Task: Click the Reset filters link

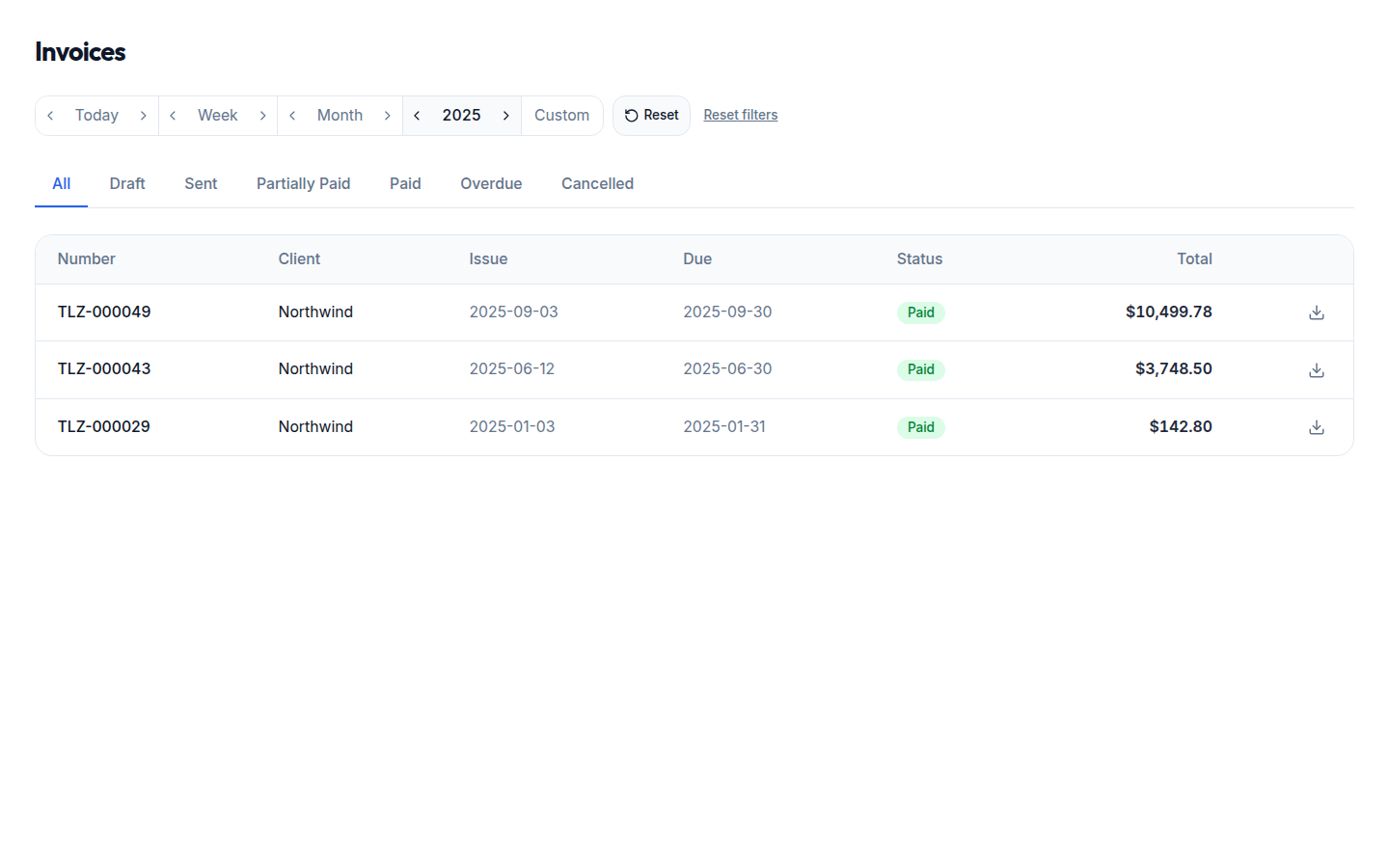Action: [x=741, y=115]
